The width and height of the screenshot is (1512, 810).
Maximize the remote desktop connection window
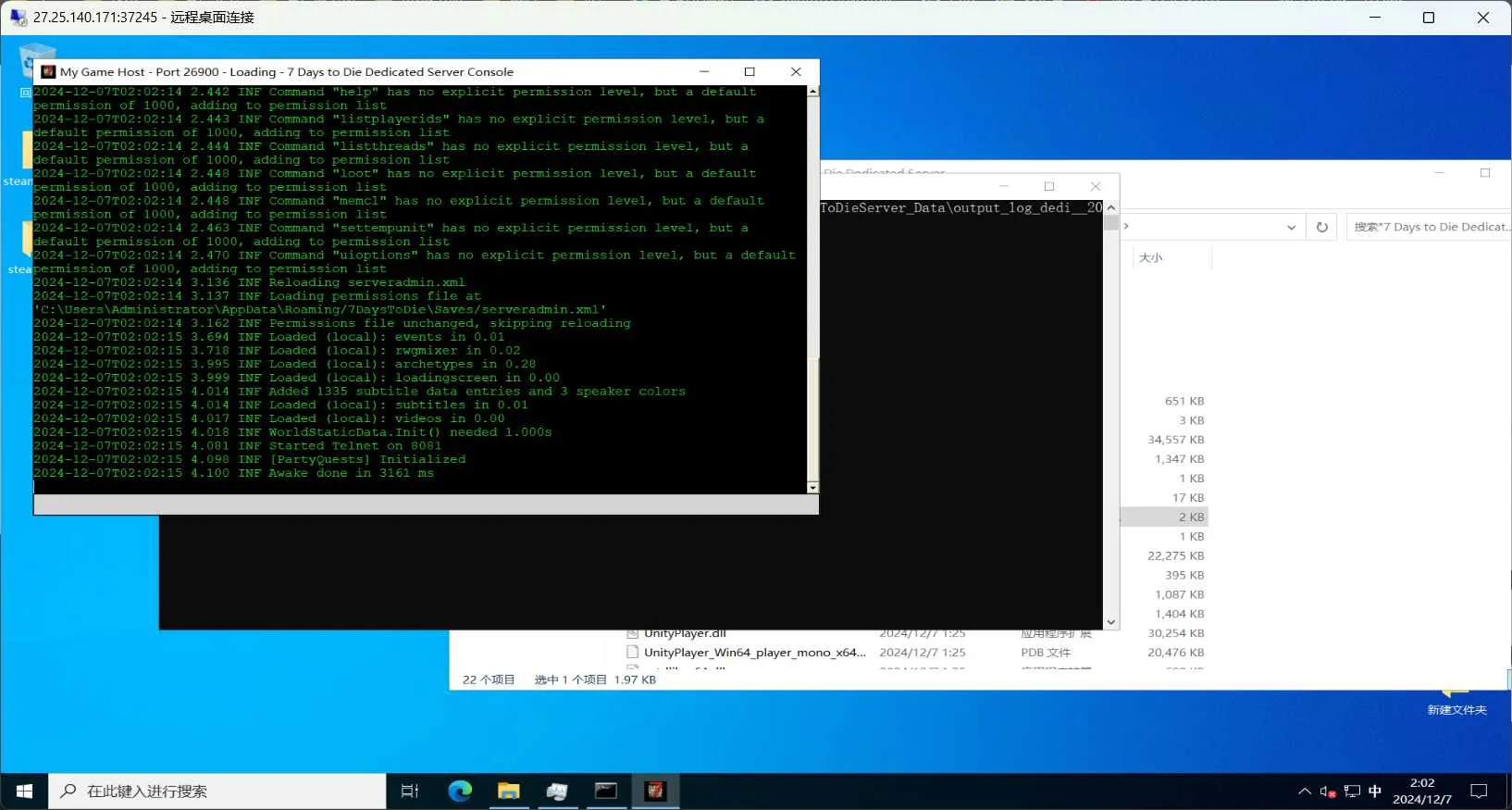click(1429, 18)
